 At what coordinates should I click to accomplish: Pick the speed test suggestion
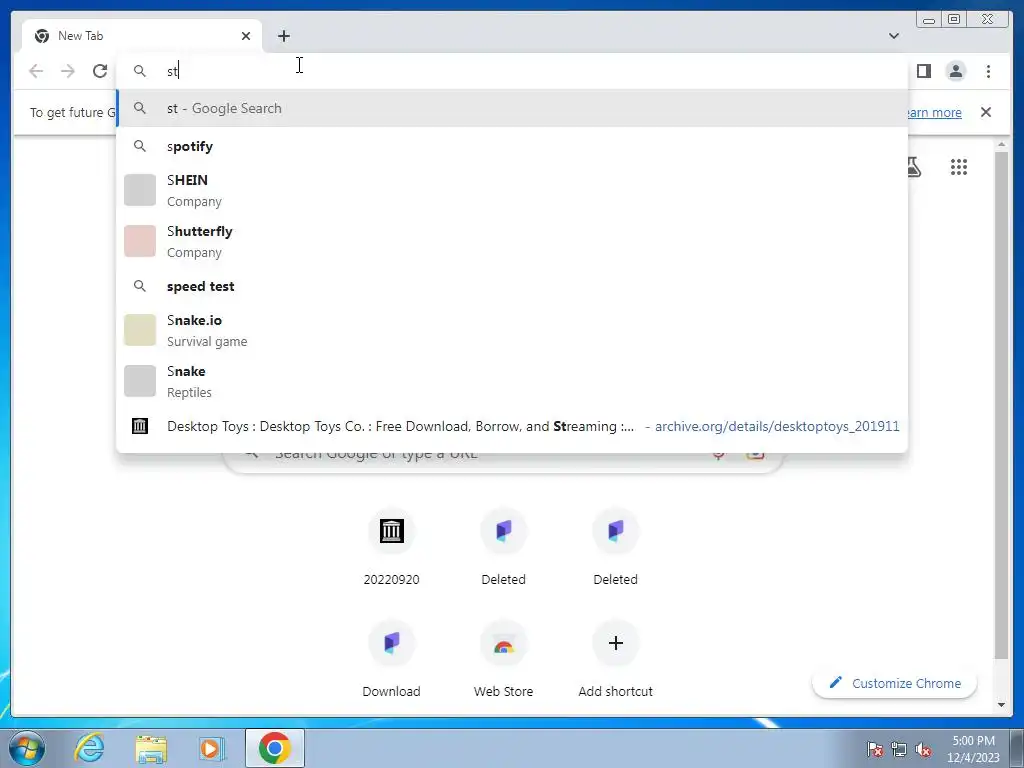(x=512, y=286)
